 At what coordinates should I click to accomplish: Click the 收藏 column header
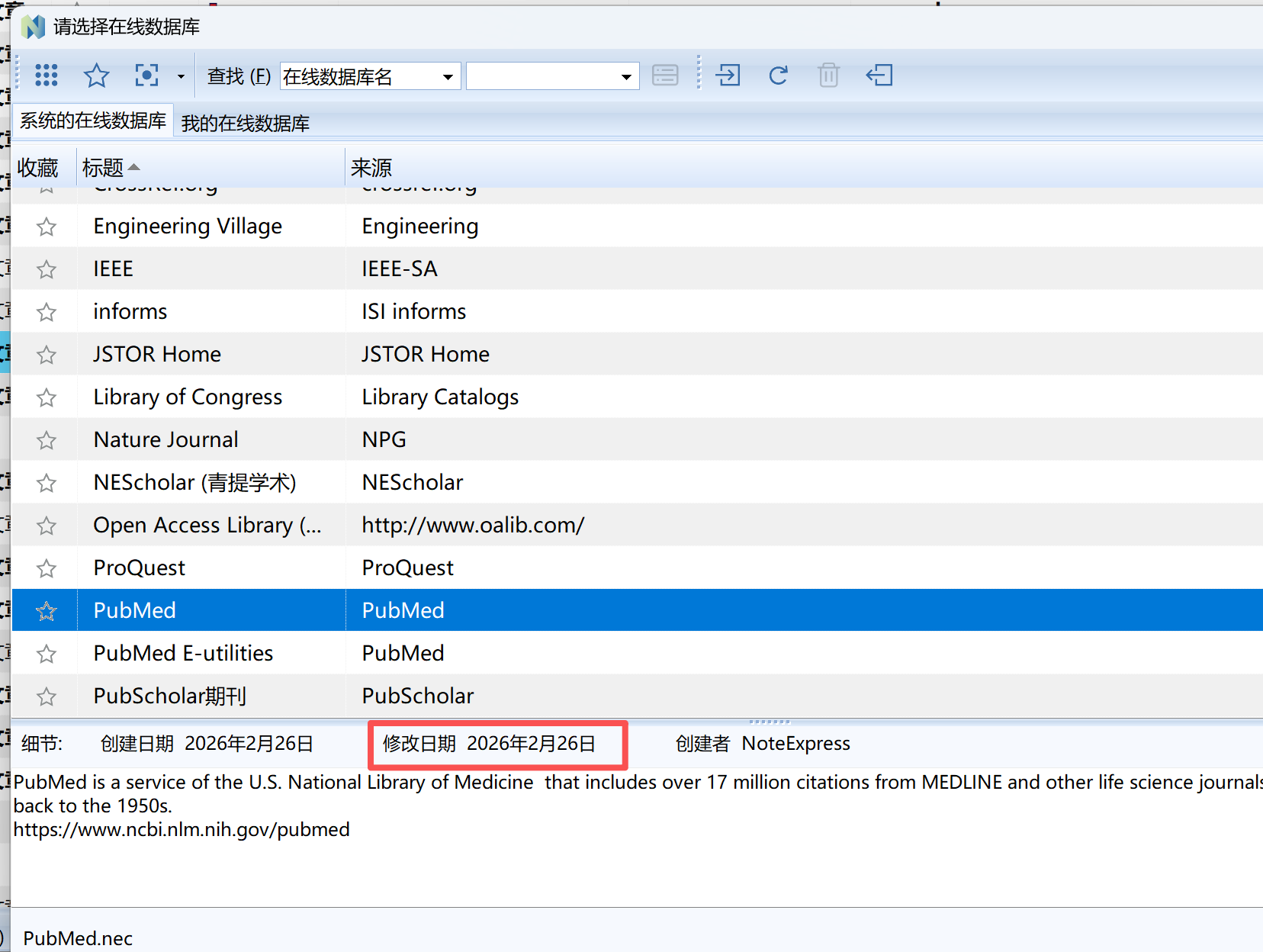(38, 167)
